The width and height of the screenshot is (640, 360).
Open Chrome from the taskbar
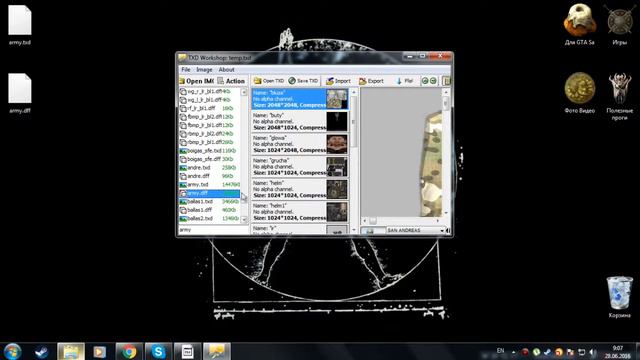pyautogui.click(x=129, y=351)
